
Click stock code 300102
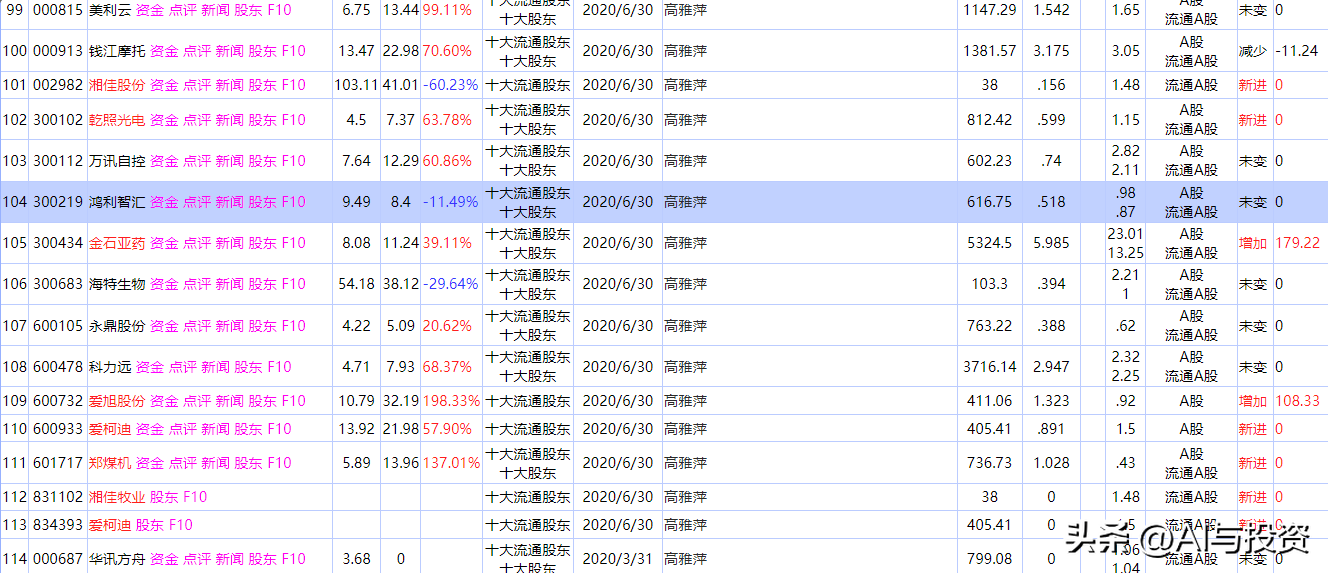(58, 120)
